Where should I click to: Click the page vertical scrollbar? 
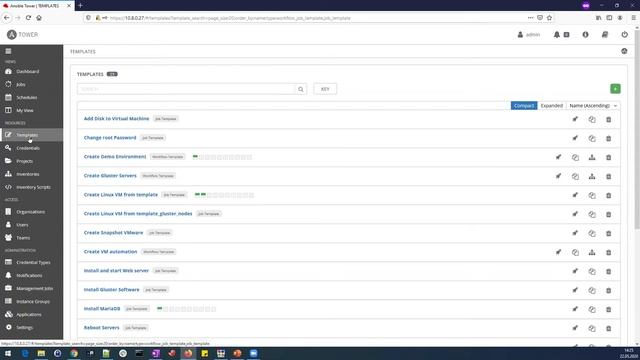click(637, 131)
